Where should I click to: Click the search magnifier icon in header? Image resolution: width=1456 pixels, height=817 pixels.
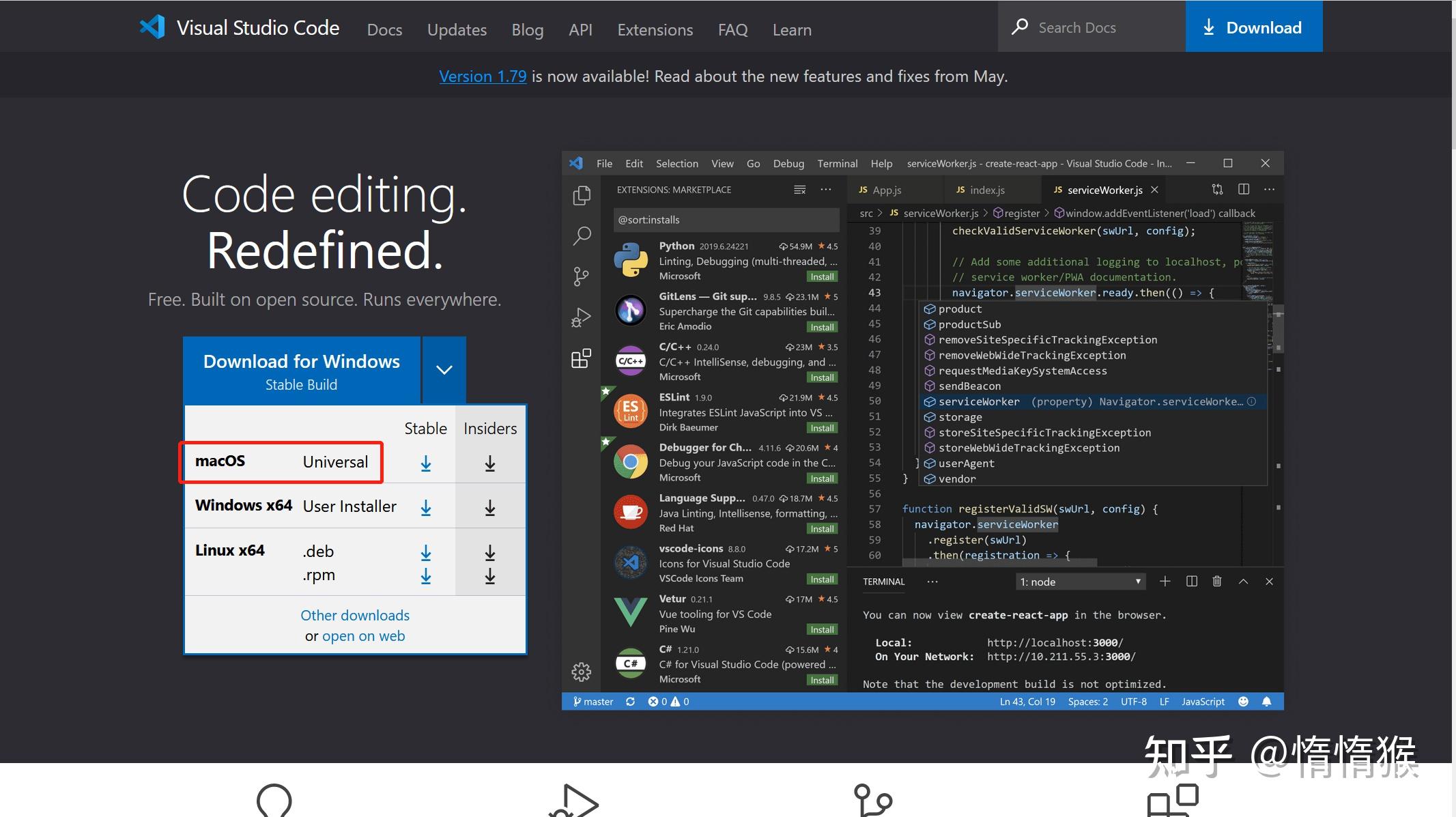click(x=1020, y=27)
